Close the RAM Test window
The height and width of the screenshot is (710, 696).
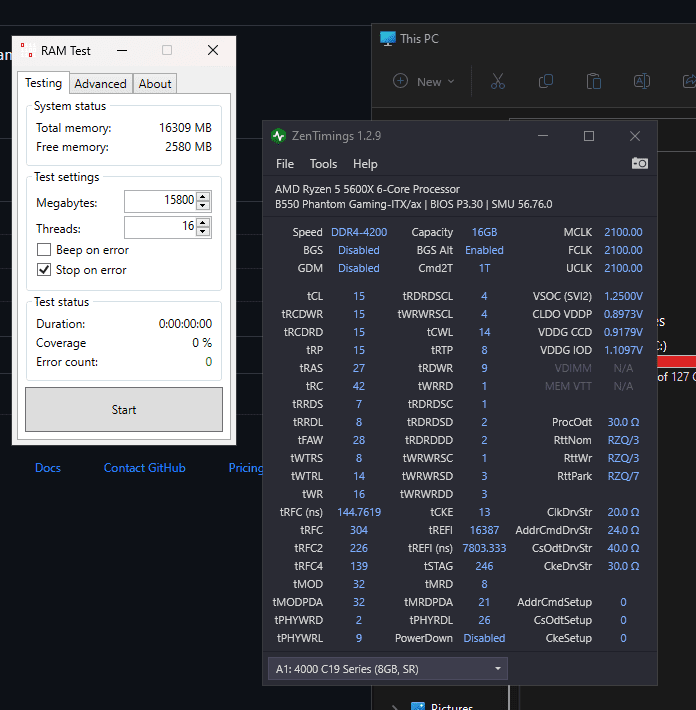(x=213, y=50)
